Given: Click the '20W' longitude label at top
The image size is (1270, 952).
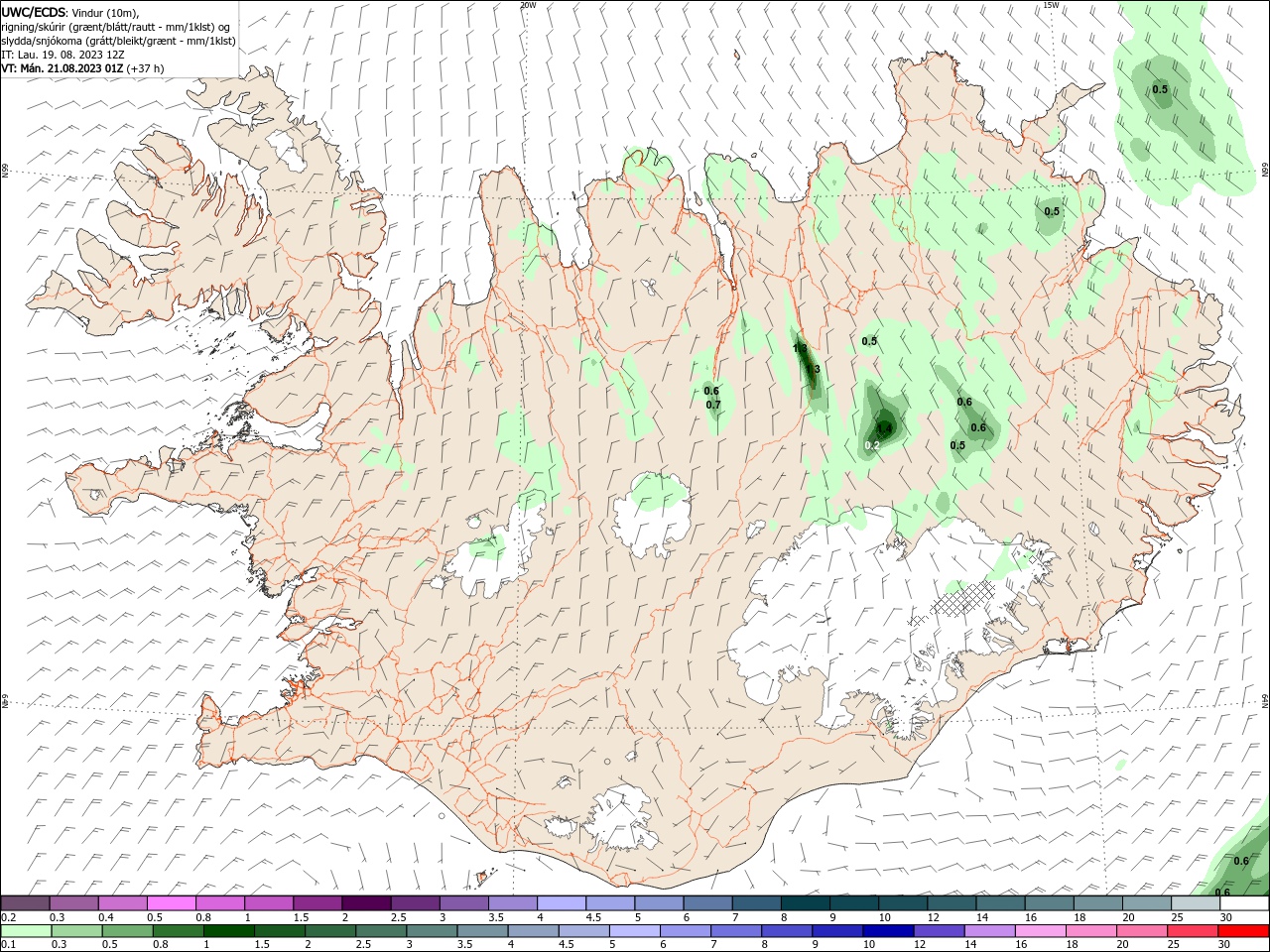Looking at the screenshot, I should (x=528, y=5).
